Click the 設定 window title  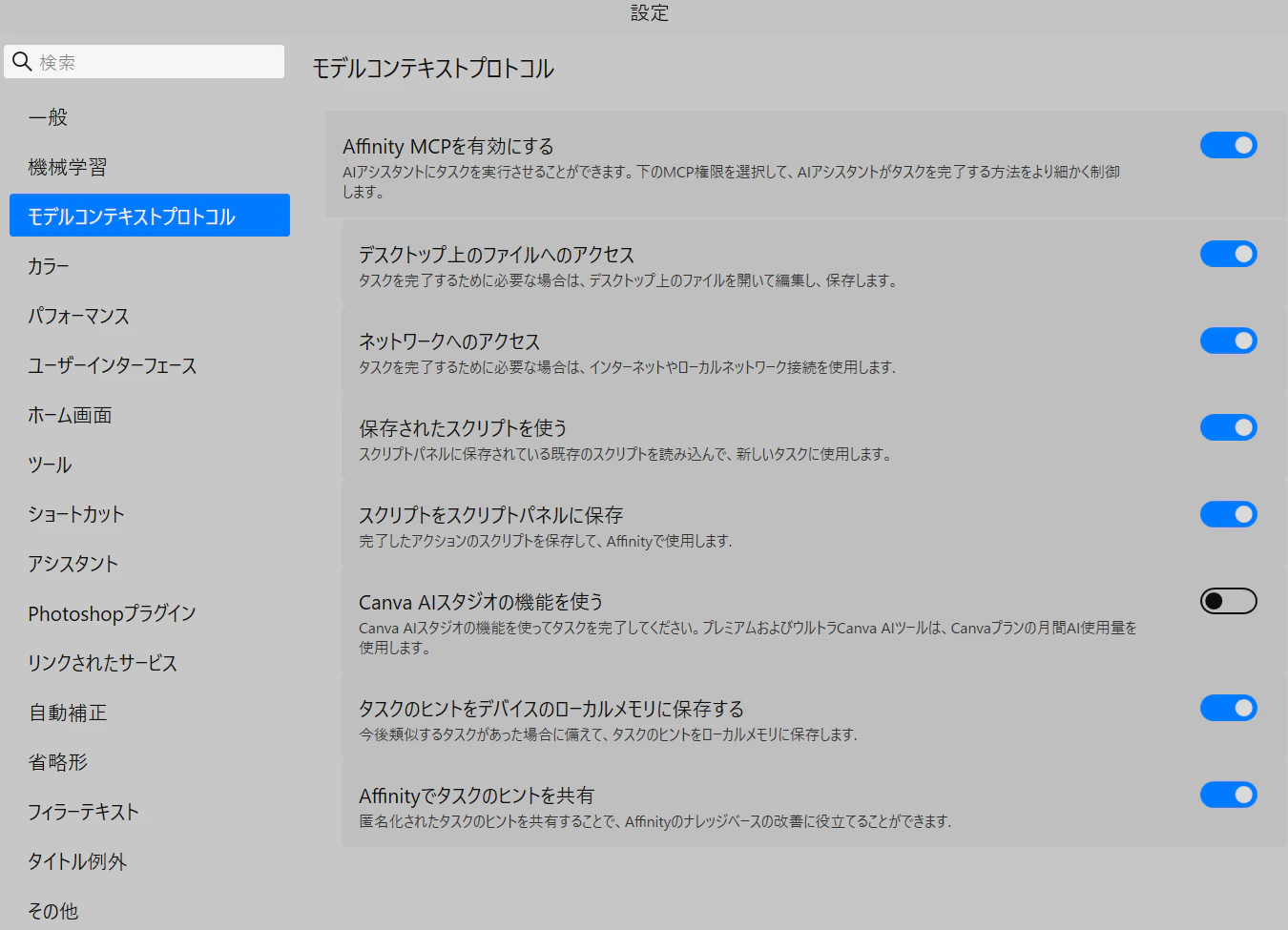(650, 12)
